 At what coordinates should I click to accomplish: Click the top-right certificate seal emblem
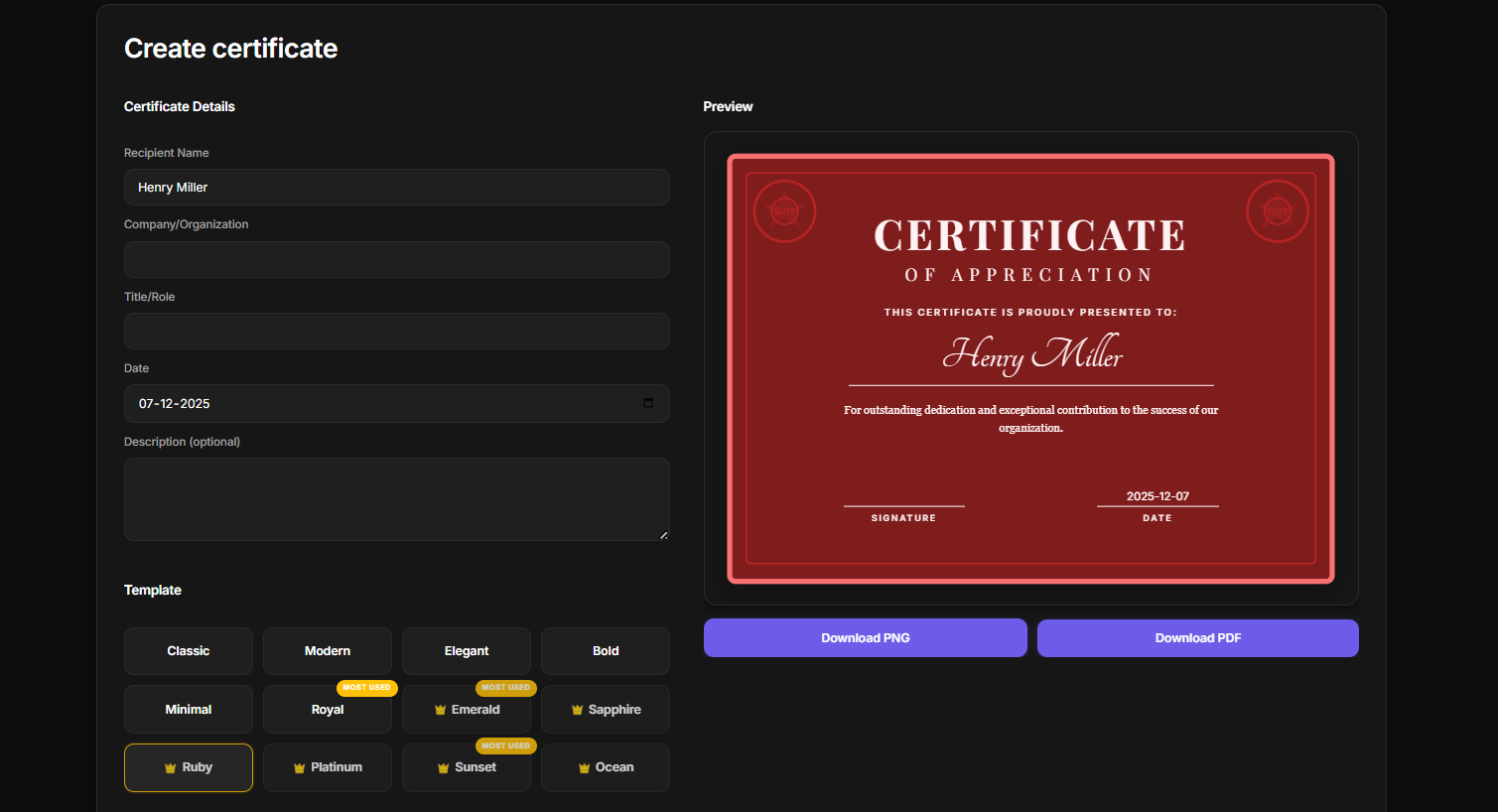(x=1278, y=210)
